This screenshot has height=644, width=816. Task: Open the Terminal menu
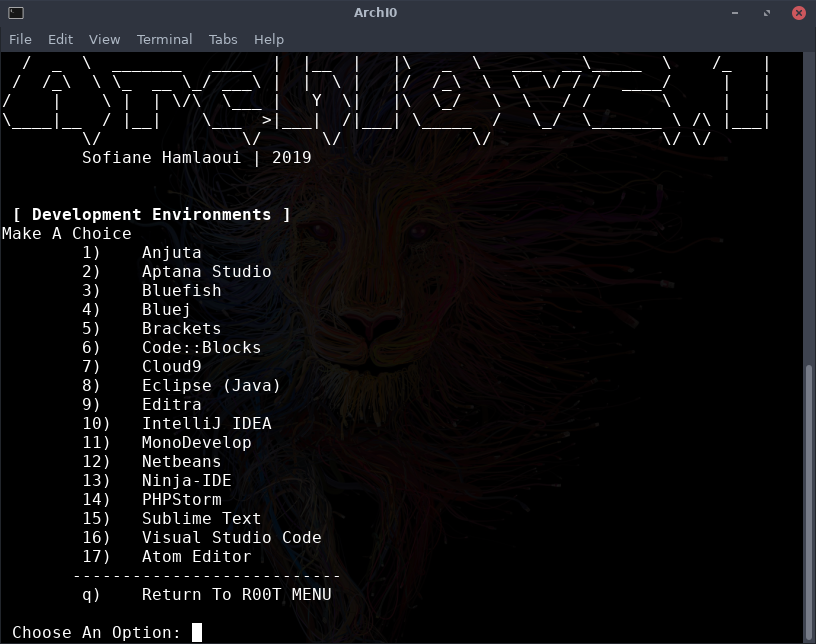tap(164, 40)
